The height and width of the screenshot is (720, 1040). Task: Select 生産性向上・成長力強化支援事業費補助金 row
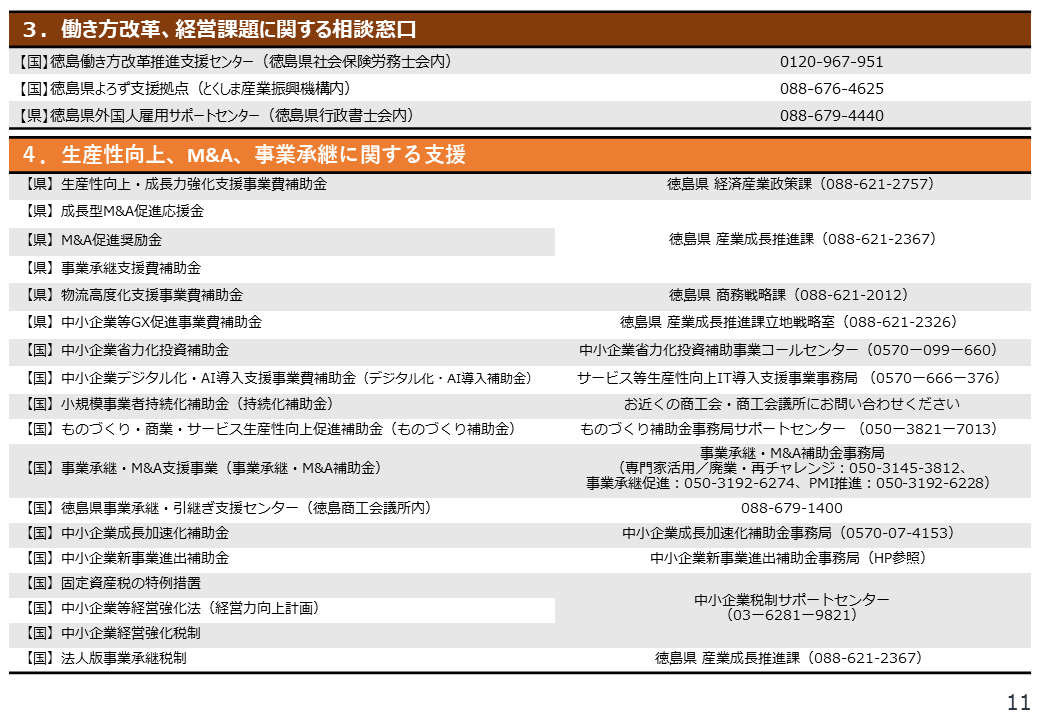pyautogui.click(x=176, y=184)
